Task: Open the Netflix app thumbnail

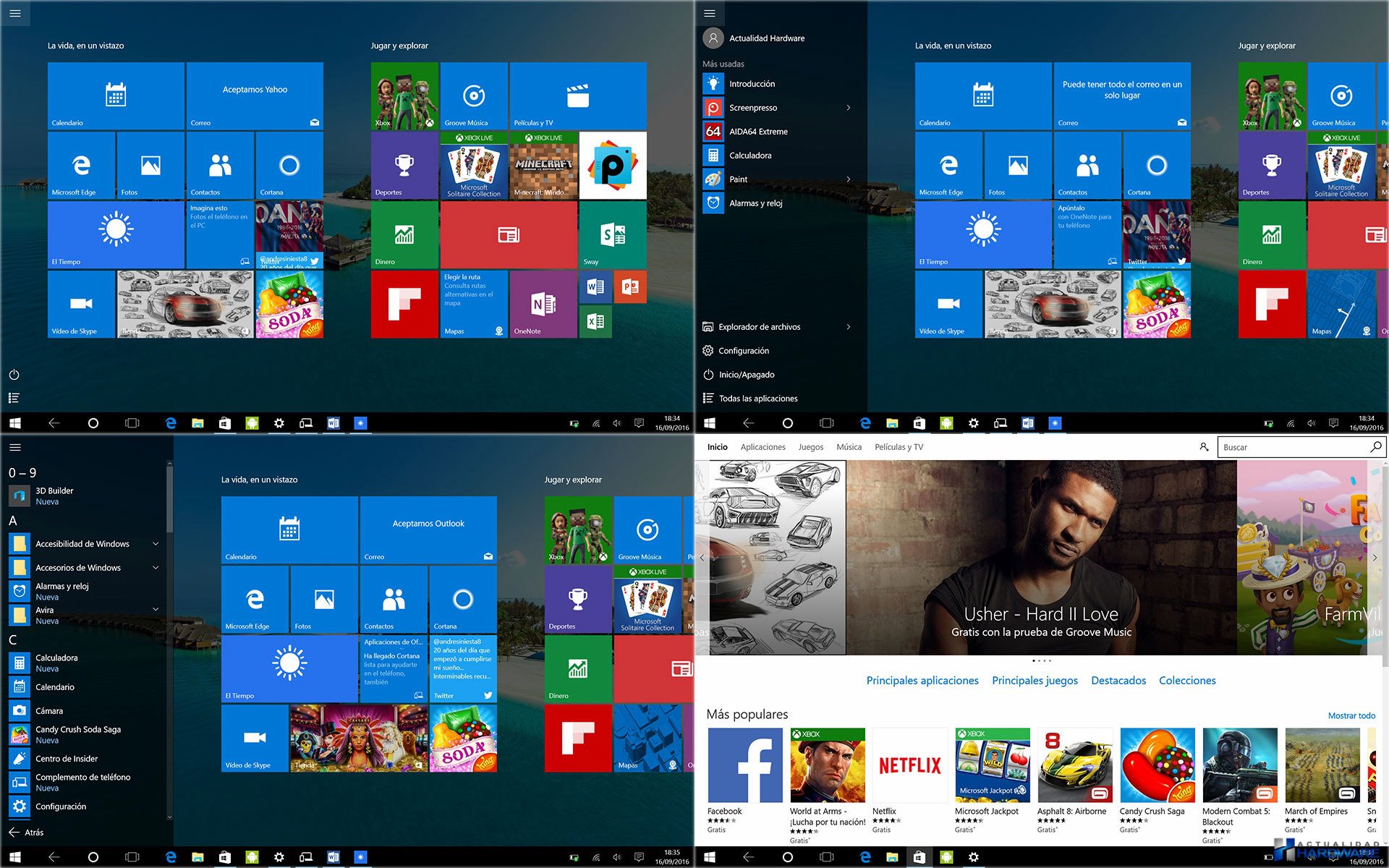Action: [x=909, y=766]
